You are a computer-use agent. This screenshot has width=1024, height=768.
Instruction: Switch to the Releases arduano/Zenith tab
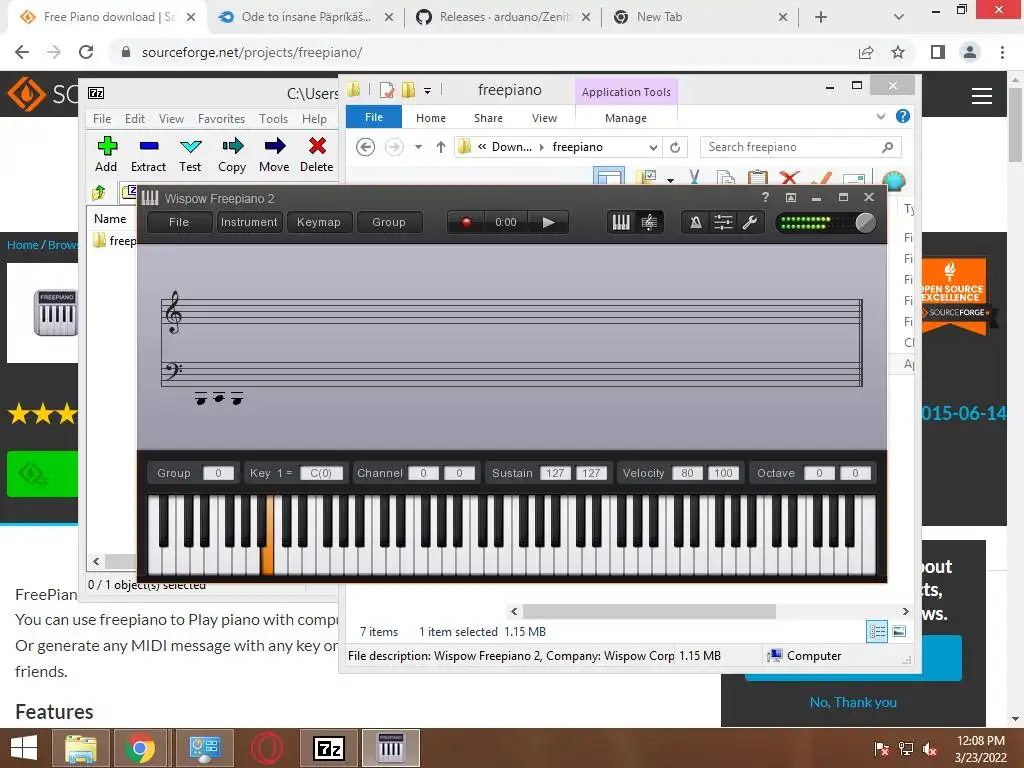click(503, 17)
